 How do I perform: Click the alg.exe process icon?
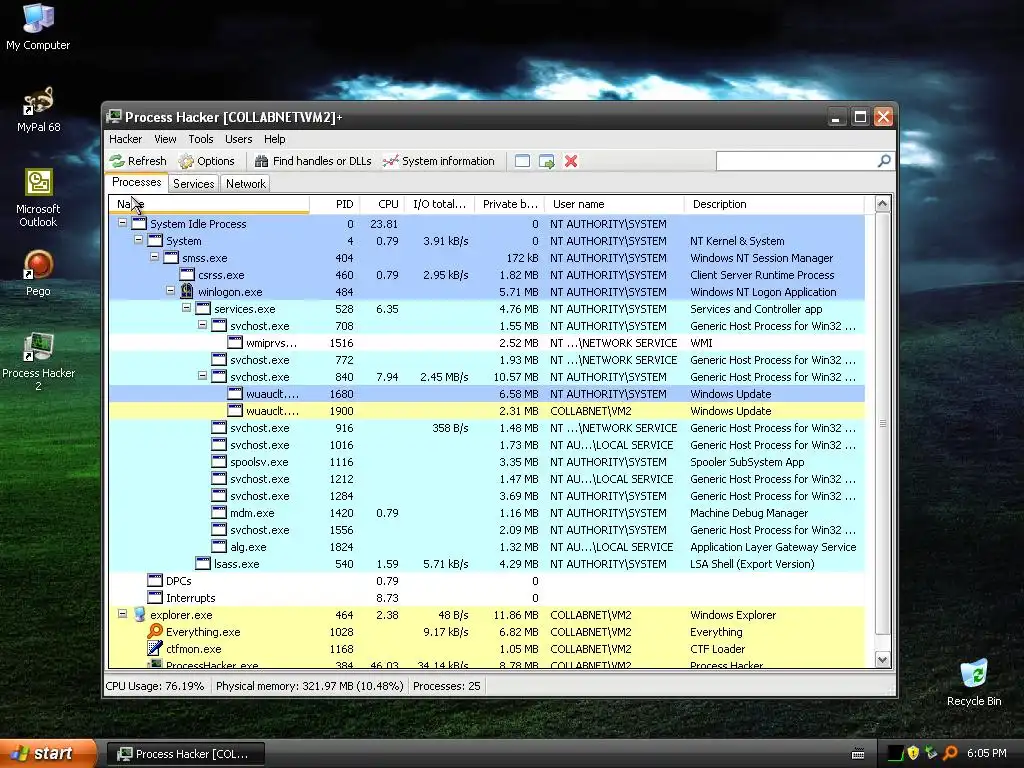219,547
